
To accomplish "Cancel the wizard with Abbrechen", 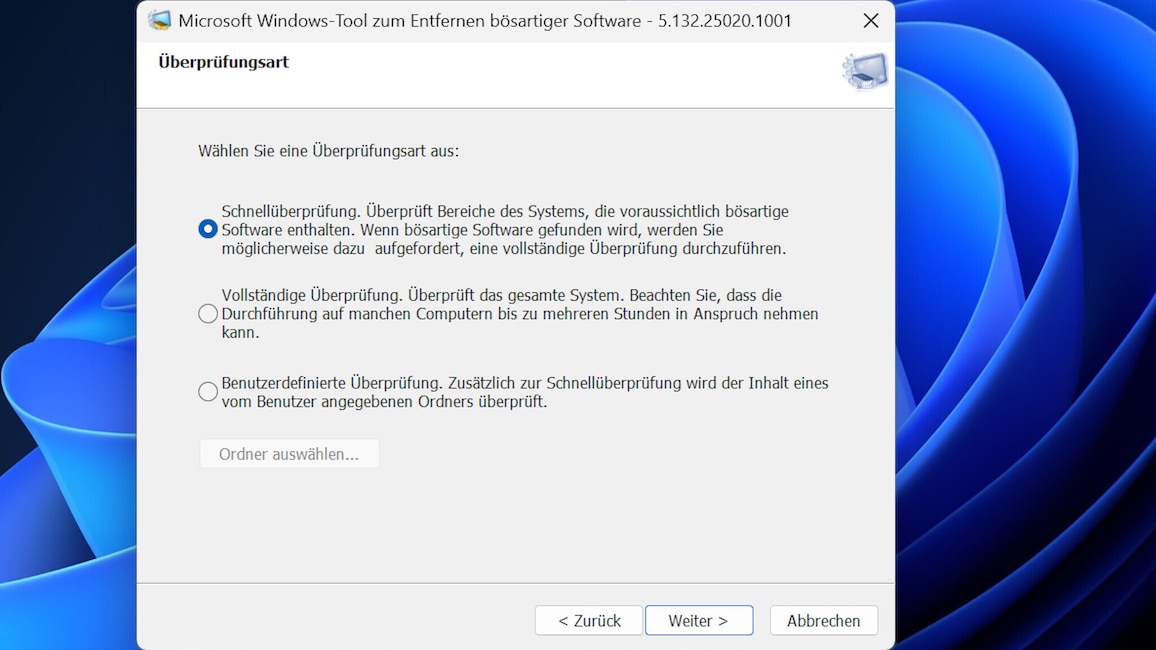I will tap(824, 621).
